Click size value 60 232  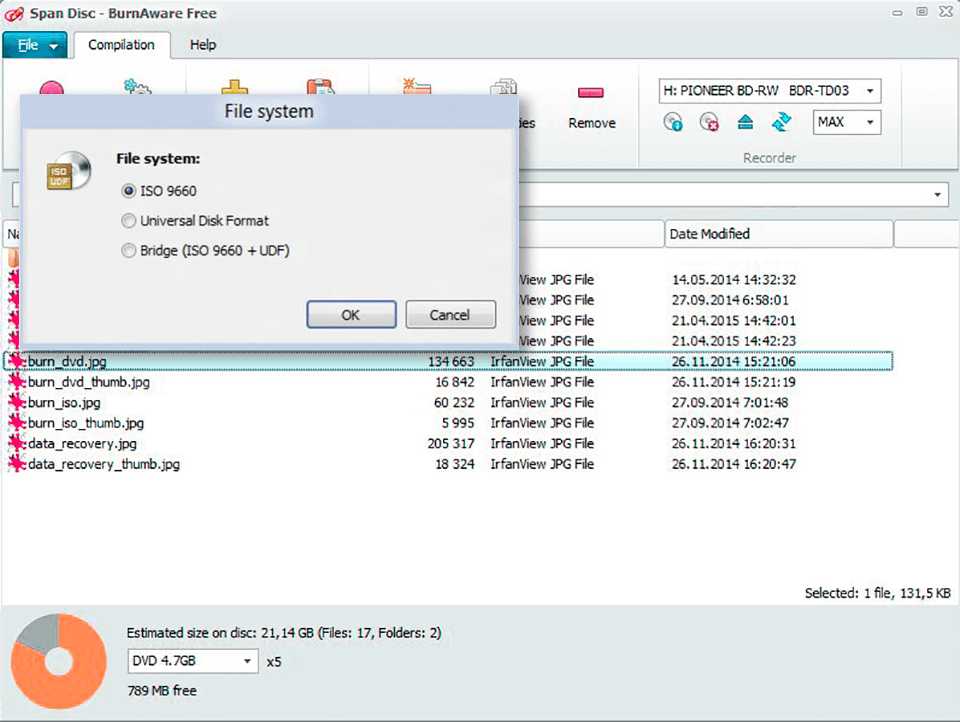[454, 402]
